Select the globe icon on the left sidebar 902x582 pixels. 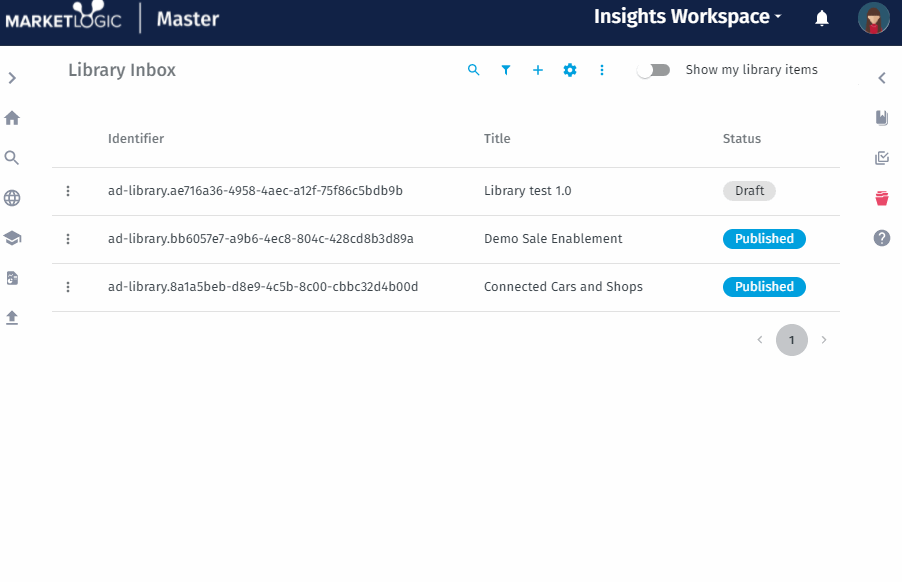12,198
